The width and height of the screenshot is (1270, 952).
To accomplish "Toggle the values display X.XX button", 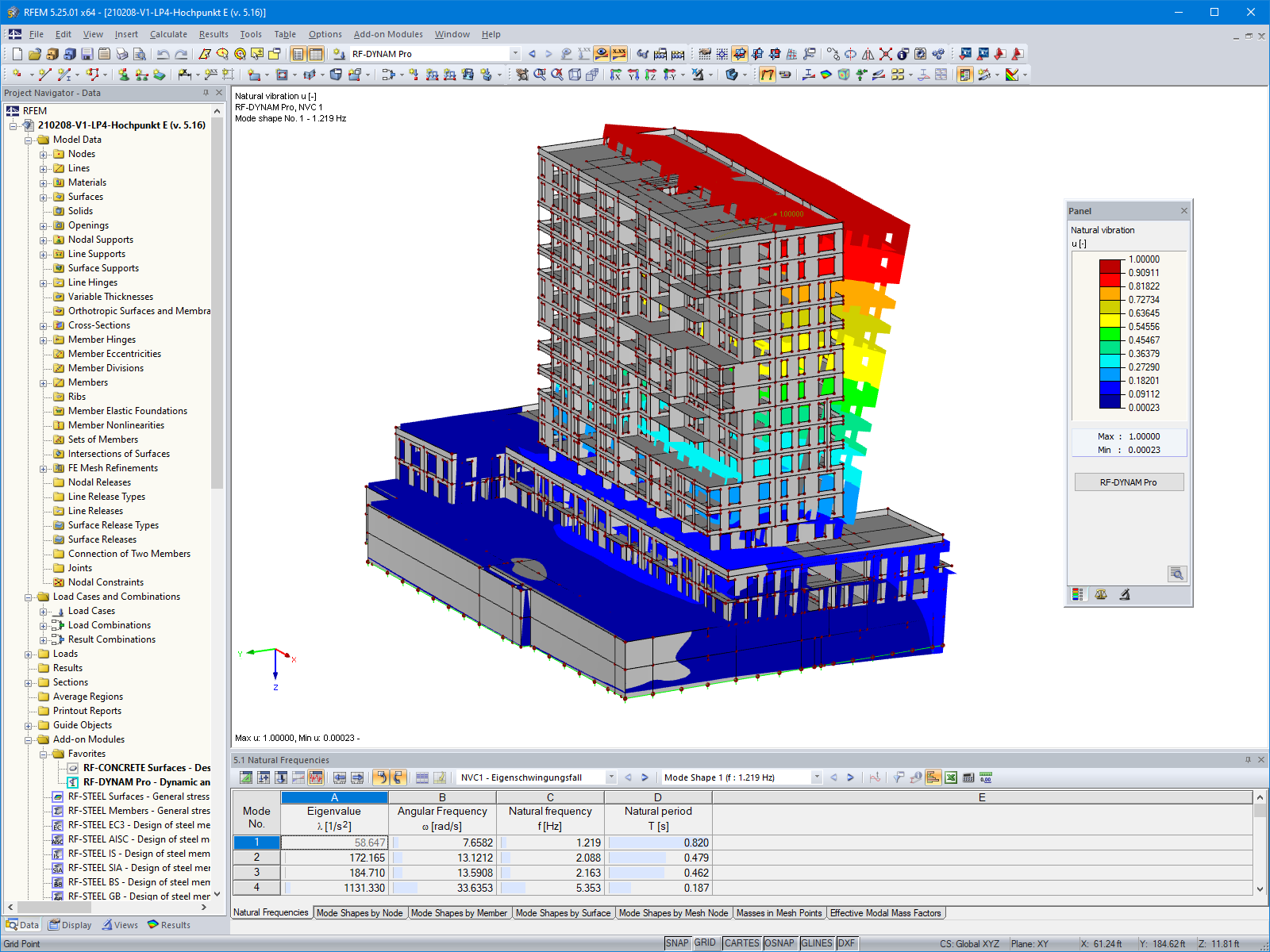I will (x=618, y=53).
